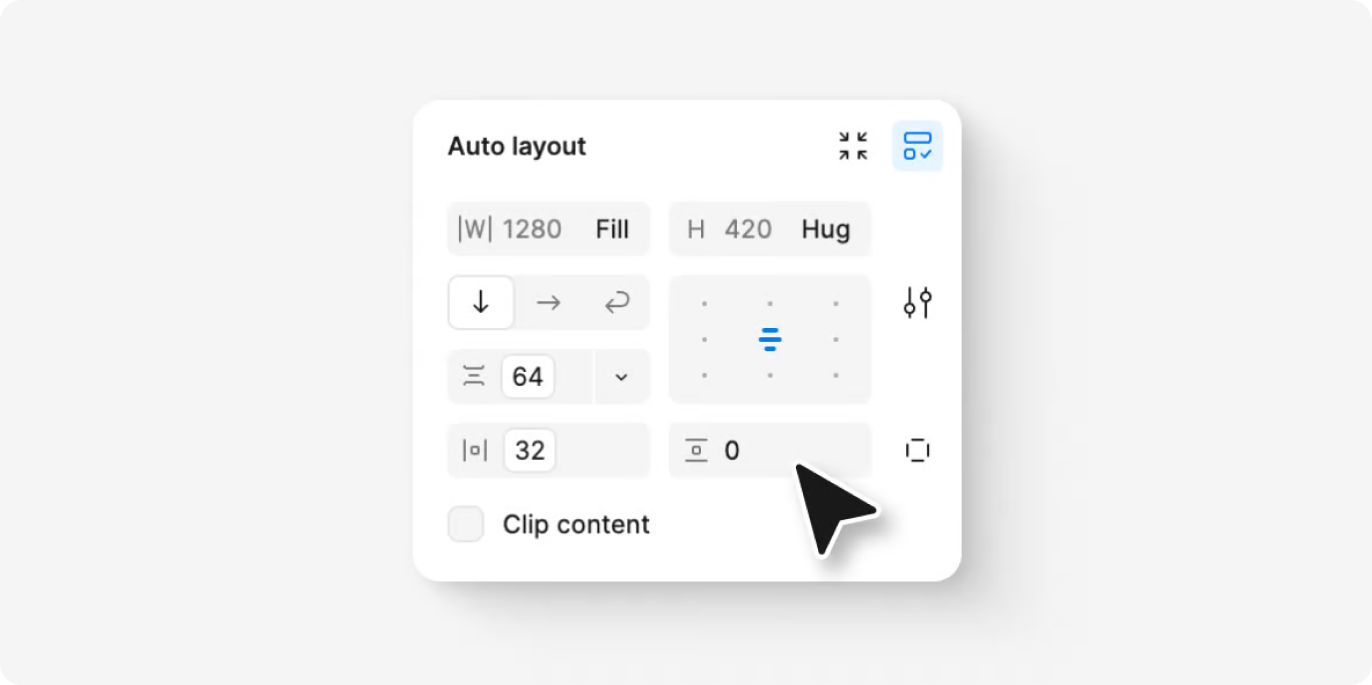Click the vertical gap spacing icon
This screenshot has height=685, width=1372.
point(474,376)
